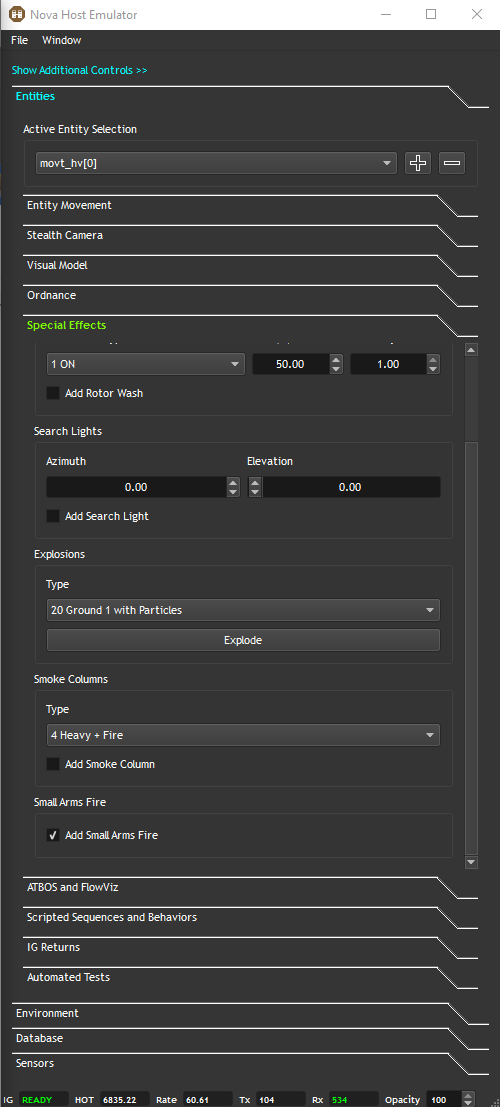Image resolution: width=500 pixels, height=1107 pixels.
Task: Open the File menu
Action: [x=19, y=40]
